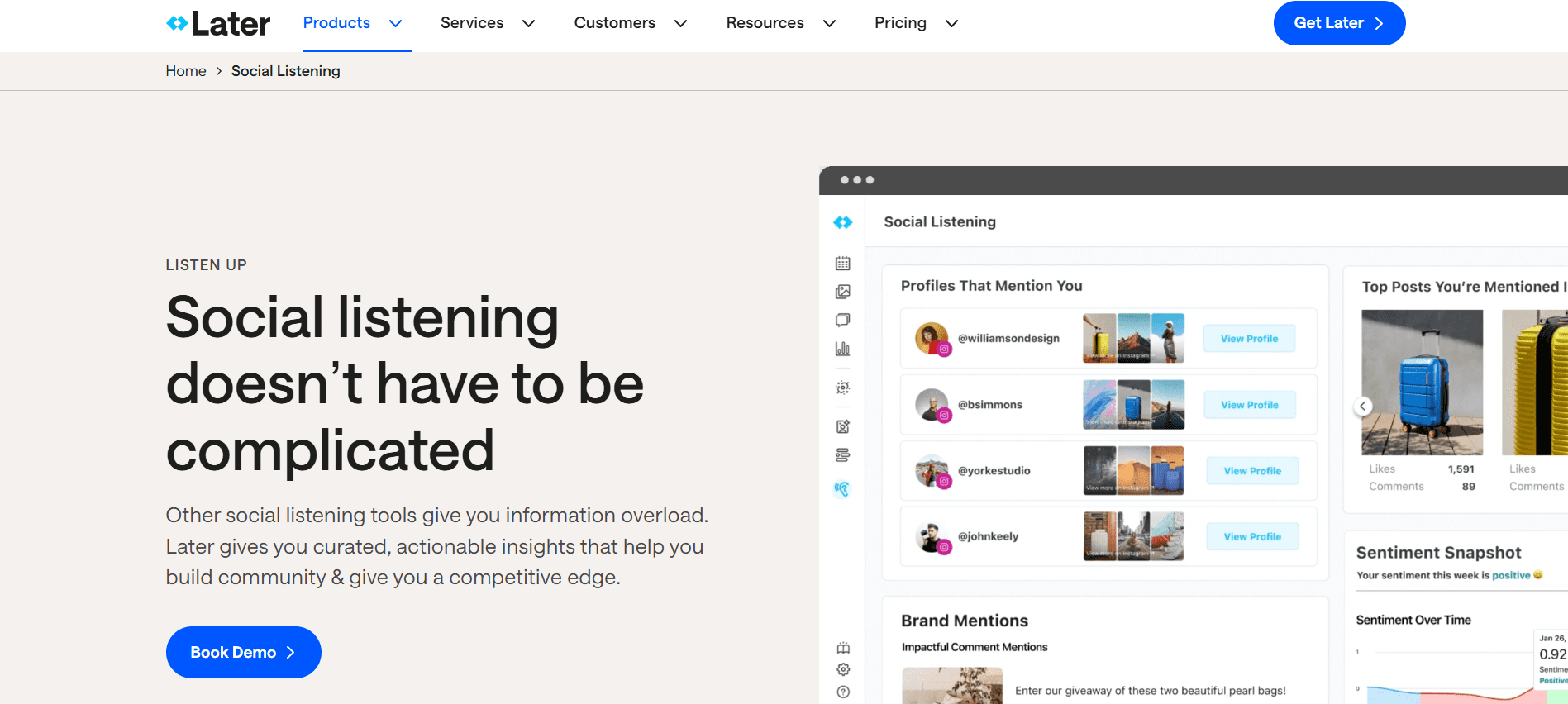This screenshot has width=1568, height=704.
Task: Expand the Resources dropdown chevron
Action: pyautogui.click(x=829, y=23)
